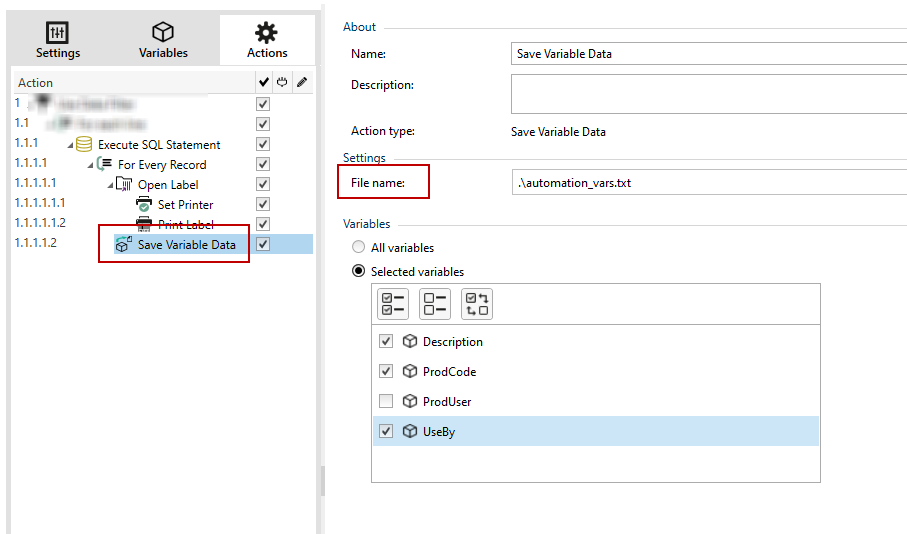Switch to the Settings tab
Image resolution: width=907 pixels, height=534 pixels.
coord(58,40)
